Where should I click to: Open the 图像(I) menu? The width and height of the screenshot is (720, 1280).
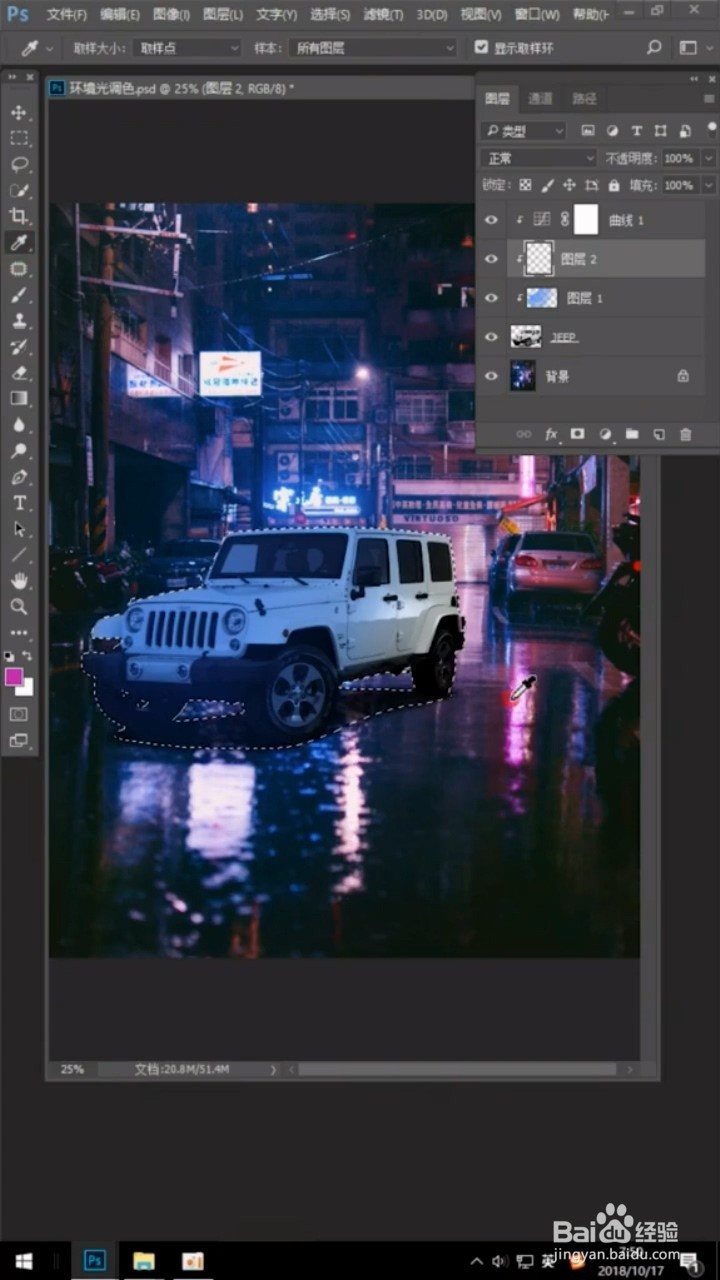172,14
